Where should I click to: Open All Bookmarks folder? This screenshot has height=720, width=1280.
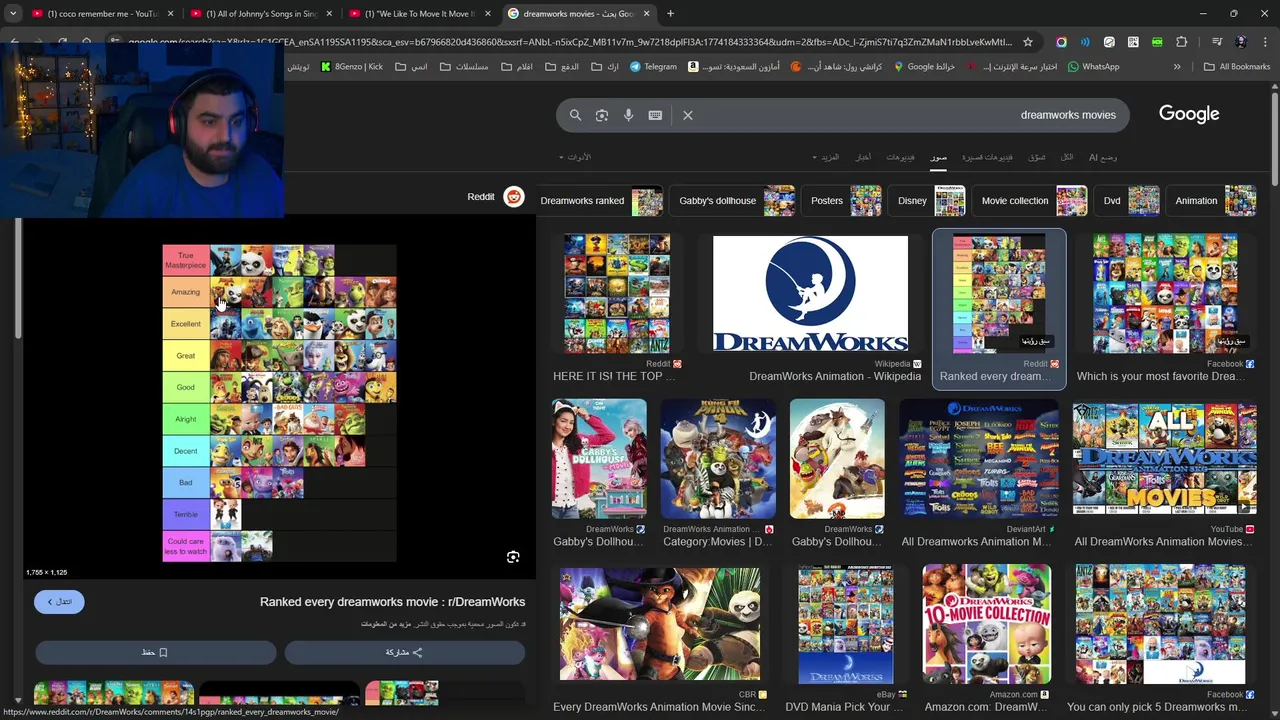click(1237, 67)
